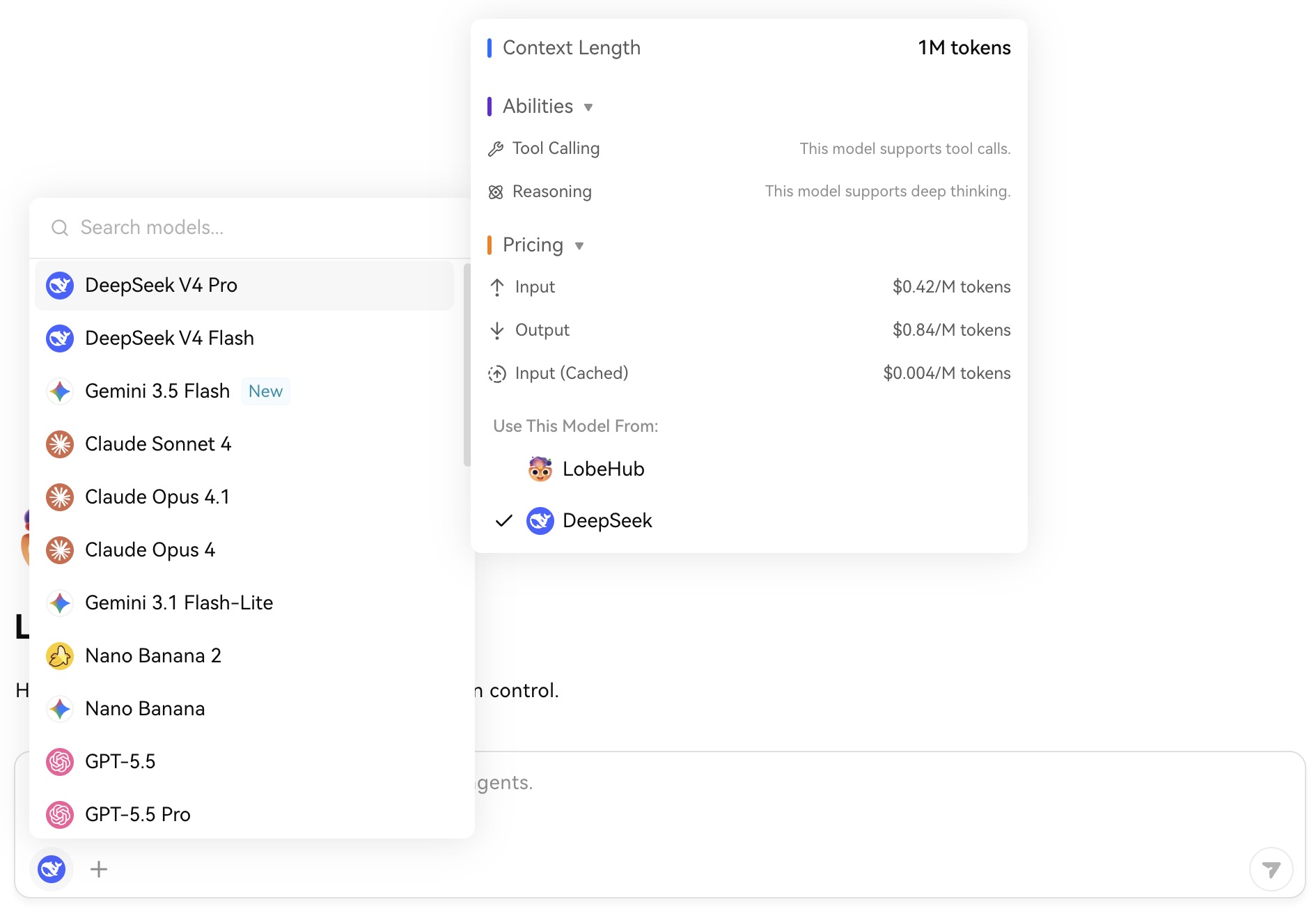Click the LobeHub provider avatar icon
This screenshot has height=911, width=1316.
coord(540,469)
